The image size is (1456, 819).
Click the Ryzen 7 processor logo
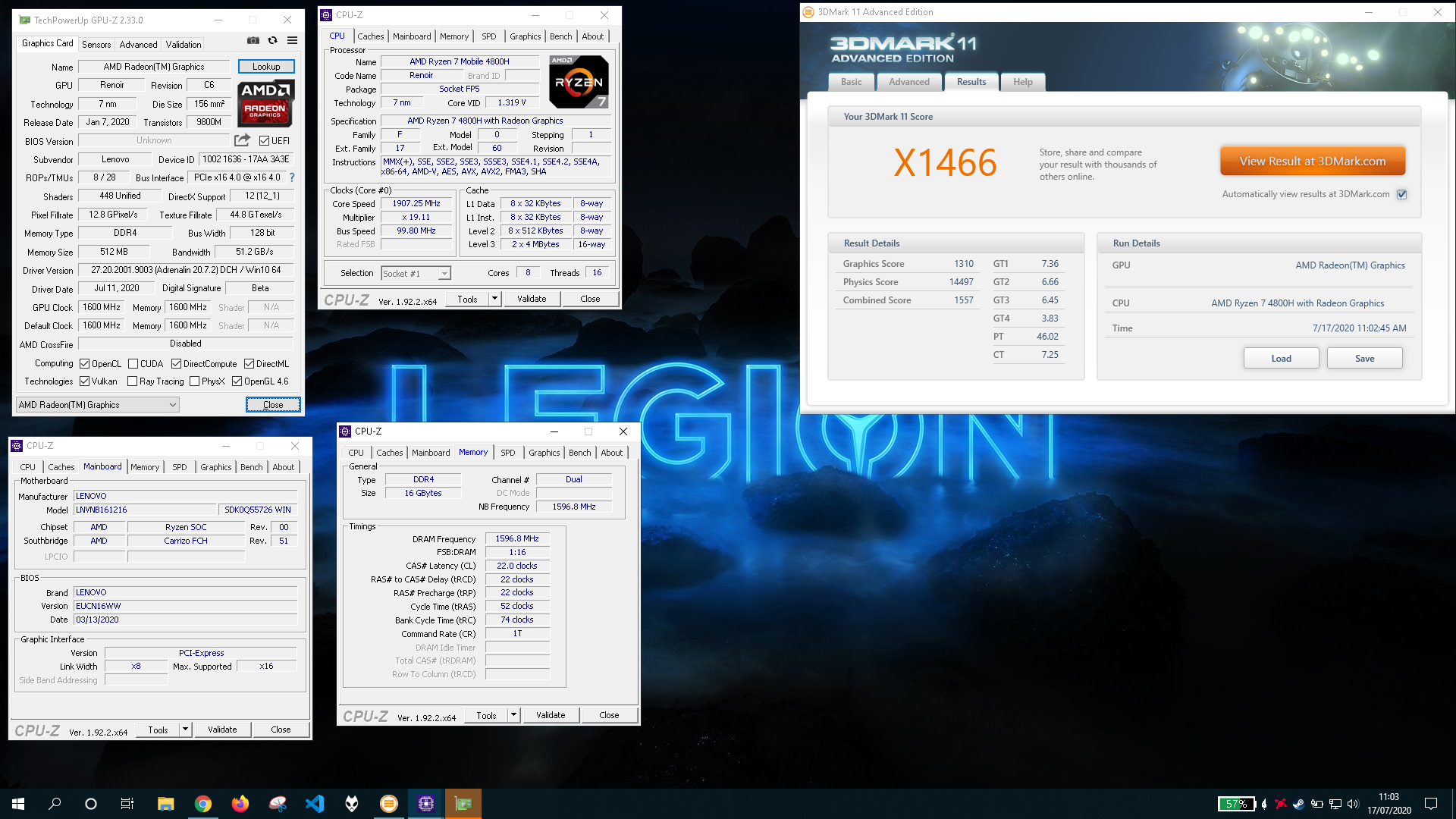pos(579,82)
